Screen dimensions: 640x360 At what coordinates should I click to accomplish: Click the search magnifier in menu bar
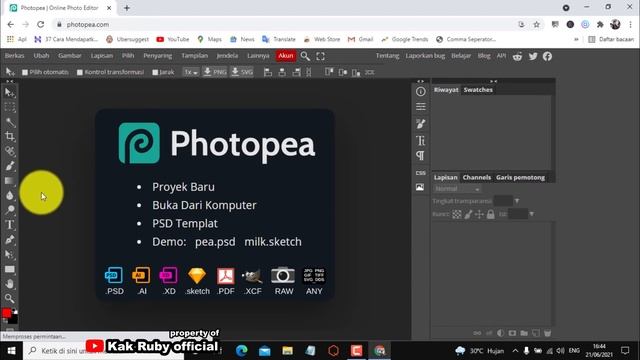pyautogui.click(x=305, y=56)
